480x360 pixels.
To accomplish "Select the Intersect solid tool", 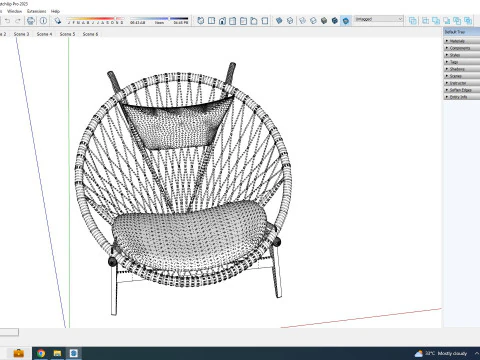I will click(426, 21).
